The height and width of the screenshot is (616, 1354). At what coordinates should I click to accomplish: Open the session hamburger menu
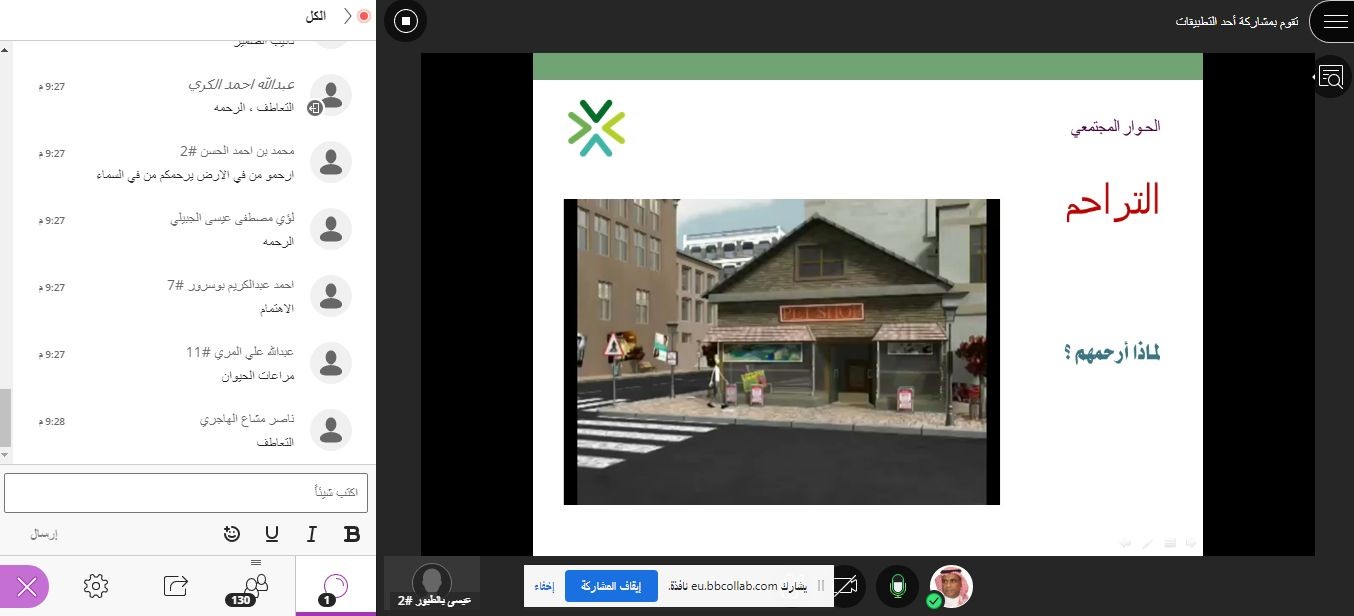point(1335,21)
